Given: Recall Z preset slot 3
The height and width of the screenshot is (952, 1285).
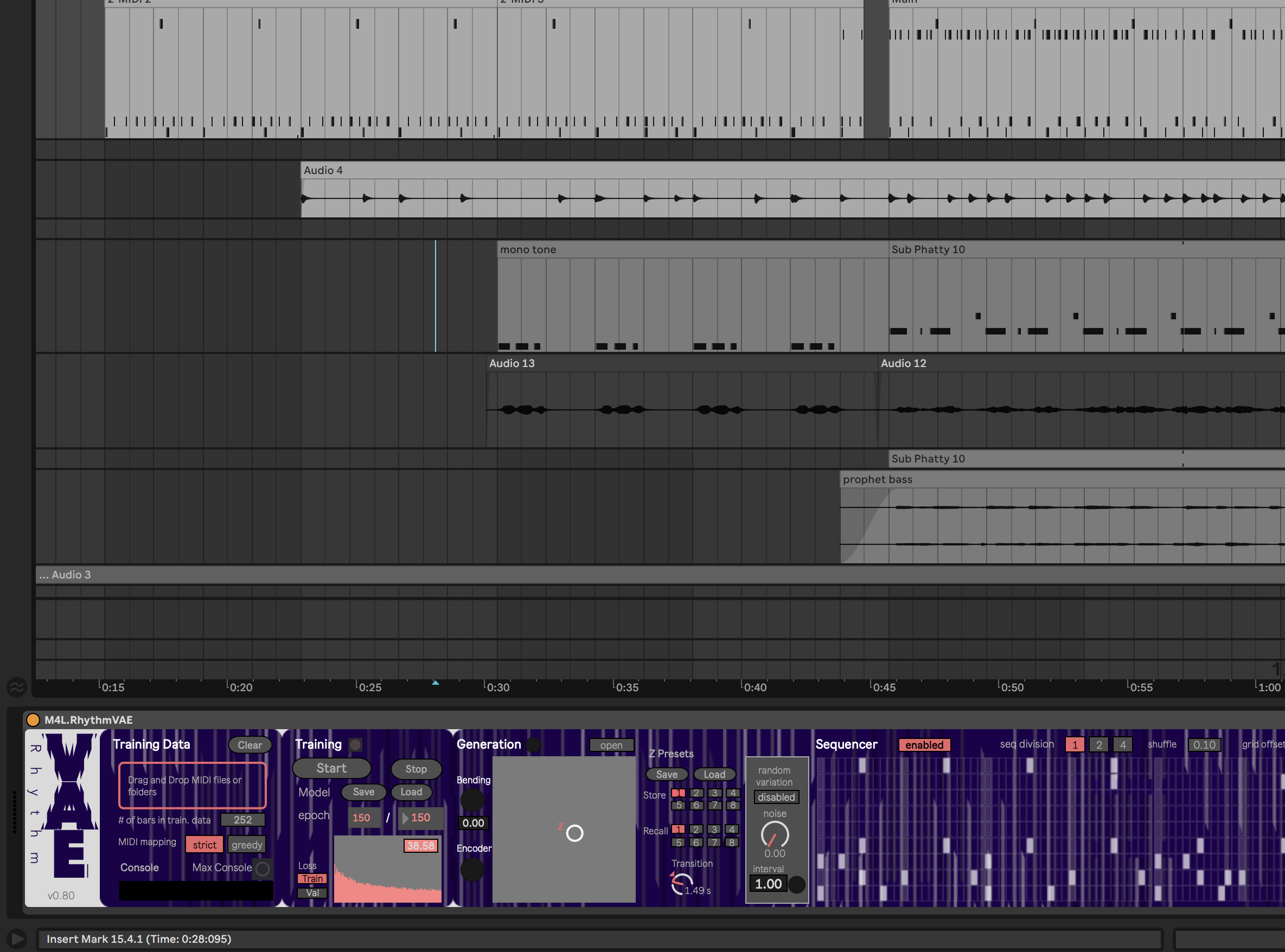Looking at the screenshot, I should pyautogui.click(x=714, y=829).
